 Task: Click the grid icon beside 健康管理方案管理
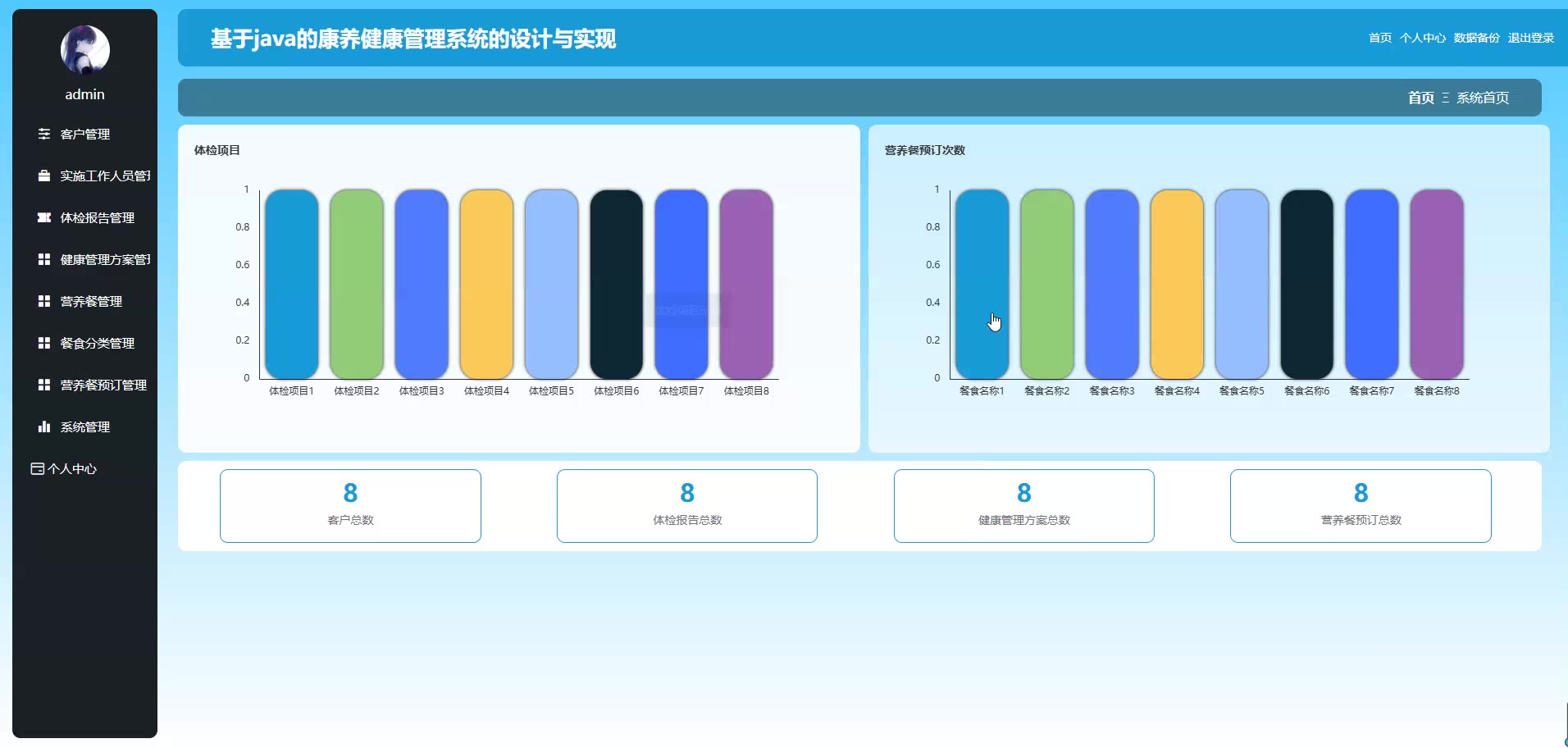coord(44,259)
